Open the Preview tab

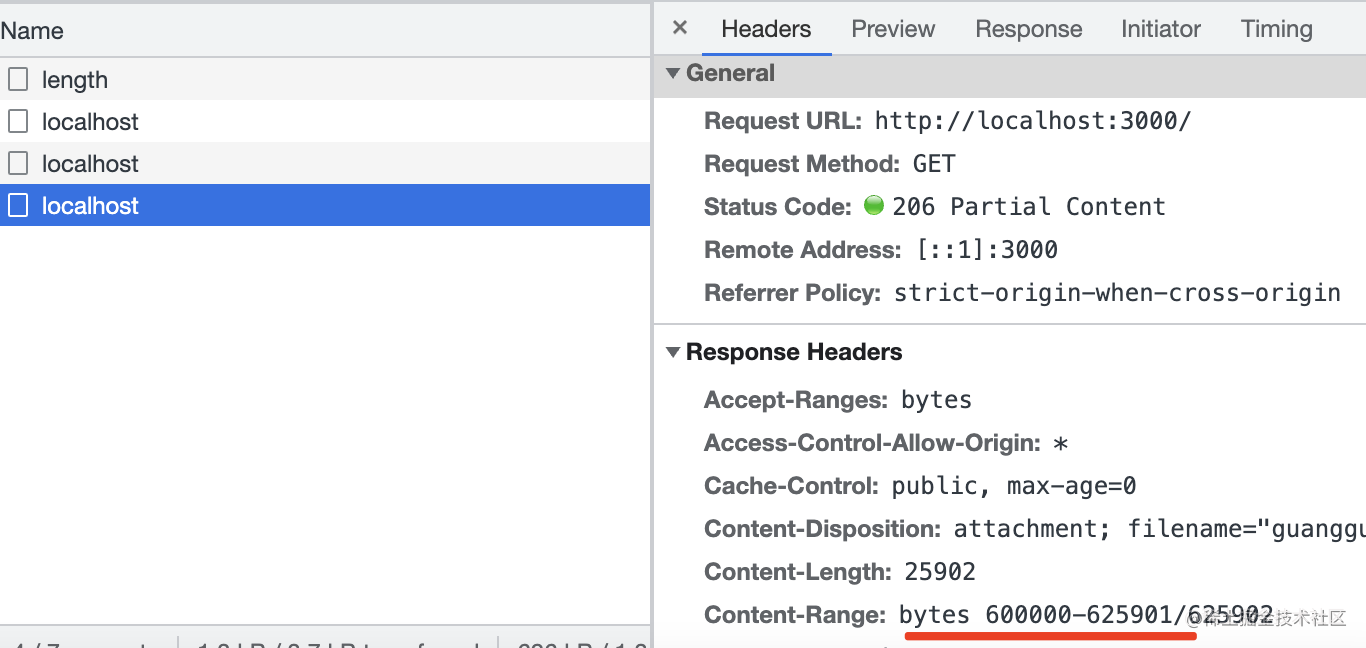pyautogui.click(x=893, y=29)
